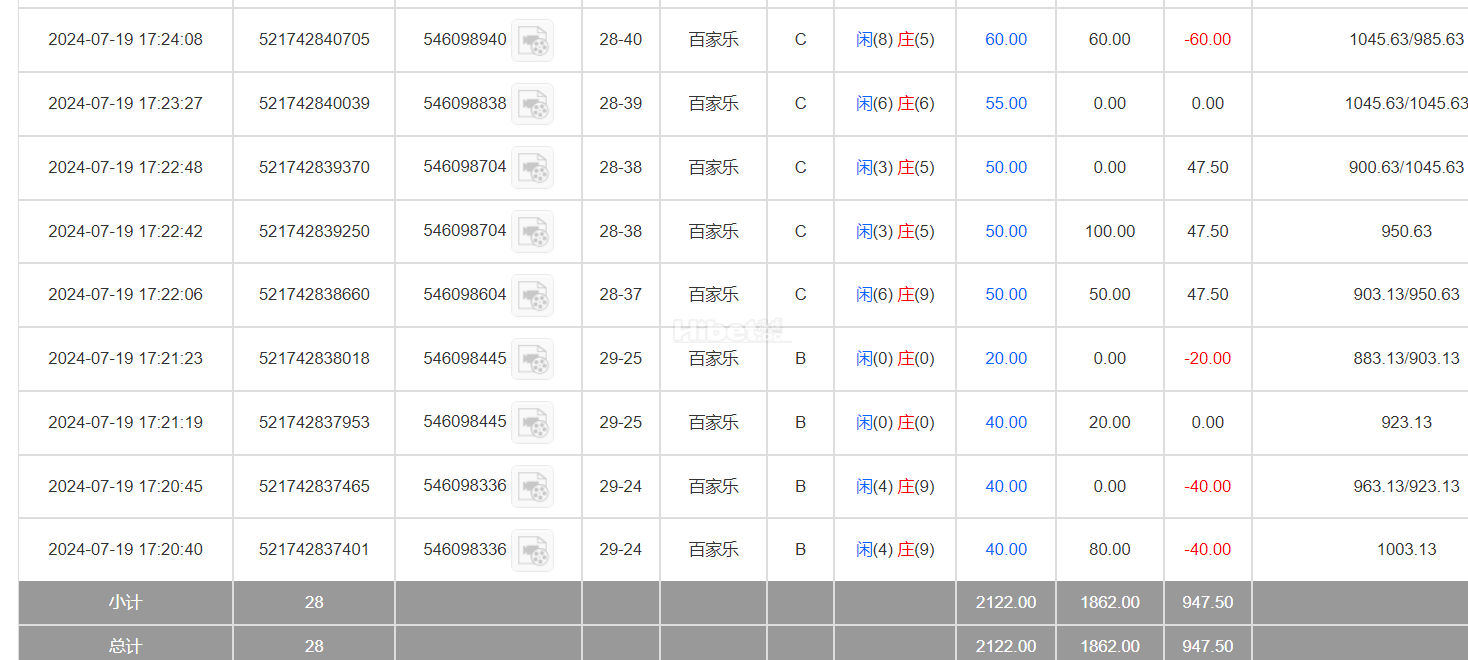Click bet amount 60.00 link
Image resolution: width=1468 pixels, height=660 pixels.
(x=1006, y=40)
